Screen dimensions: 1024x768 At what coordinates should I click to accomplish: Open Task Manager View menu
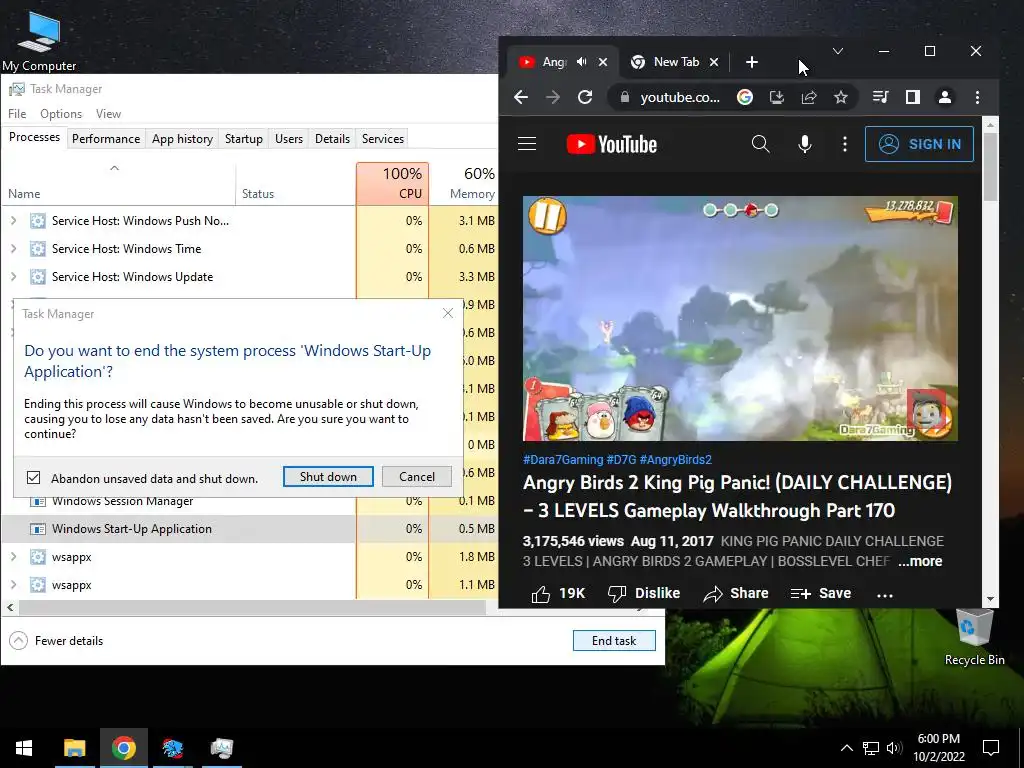click(x=108, y=114)
